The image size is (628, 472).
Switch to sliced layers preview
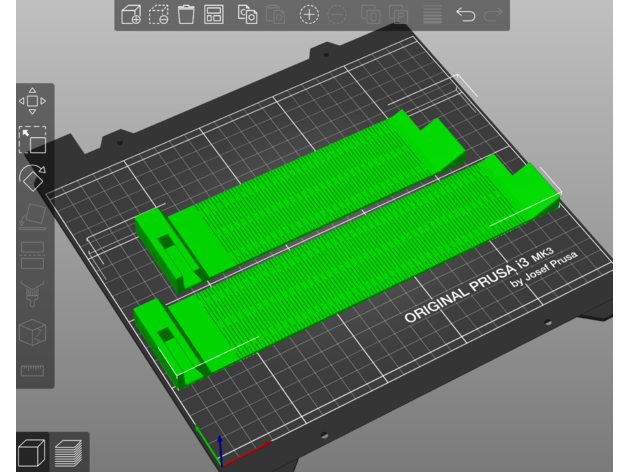[x=69, y=451]
